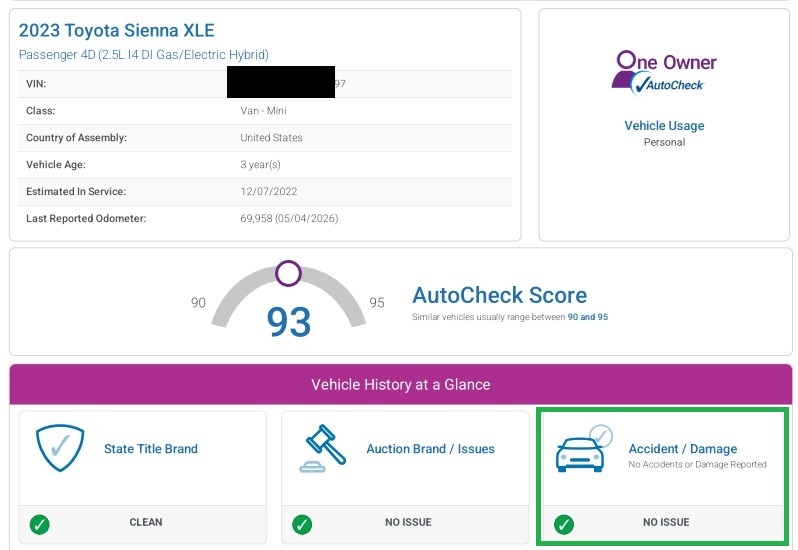
Task: Click 'No Accidents or Damage Reported' text
Action: (697, 465)
